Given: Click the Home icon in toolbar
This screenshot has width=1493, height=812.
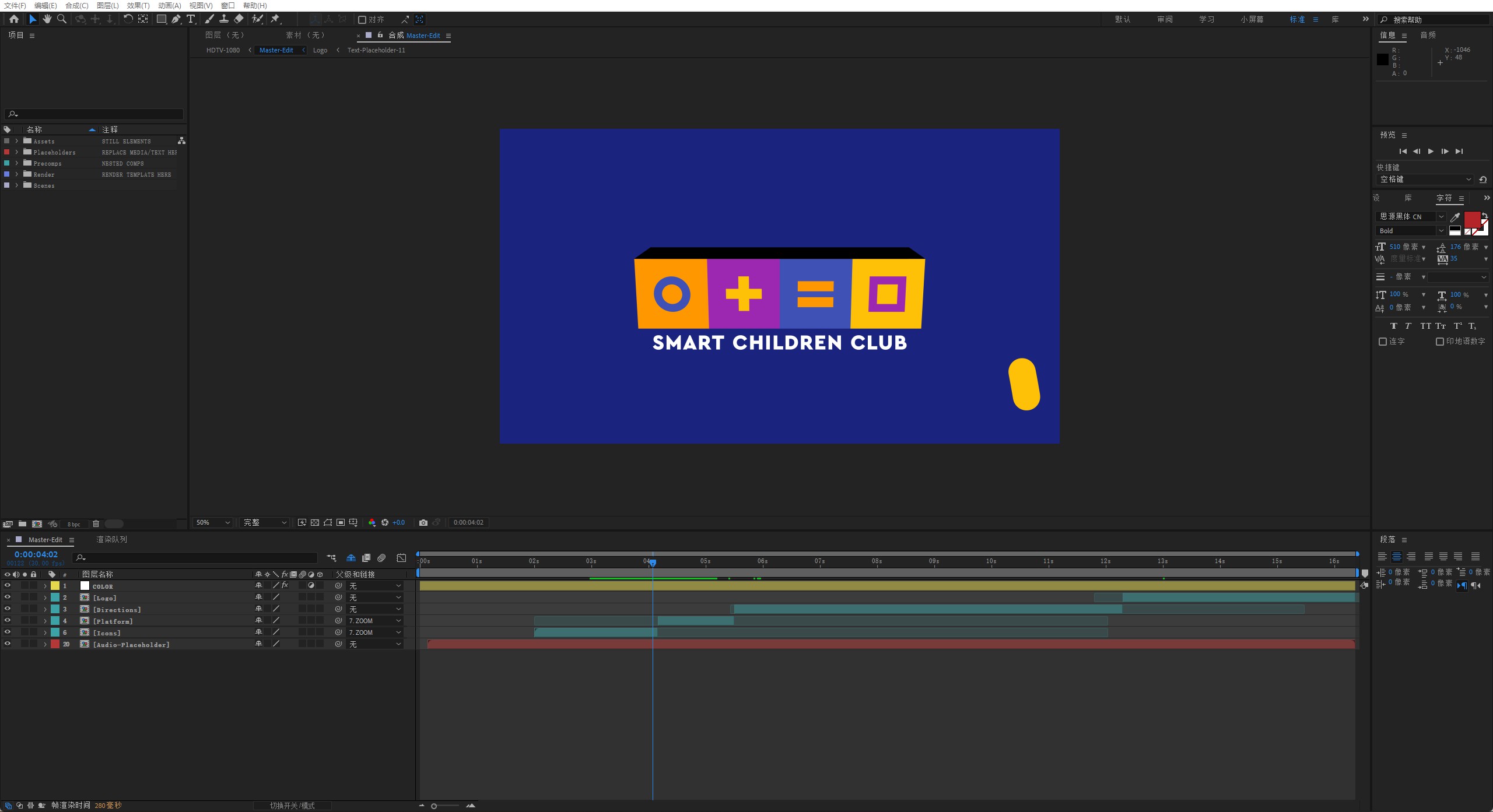Looking at the screenshot, I should point(14,19).
